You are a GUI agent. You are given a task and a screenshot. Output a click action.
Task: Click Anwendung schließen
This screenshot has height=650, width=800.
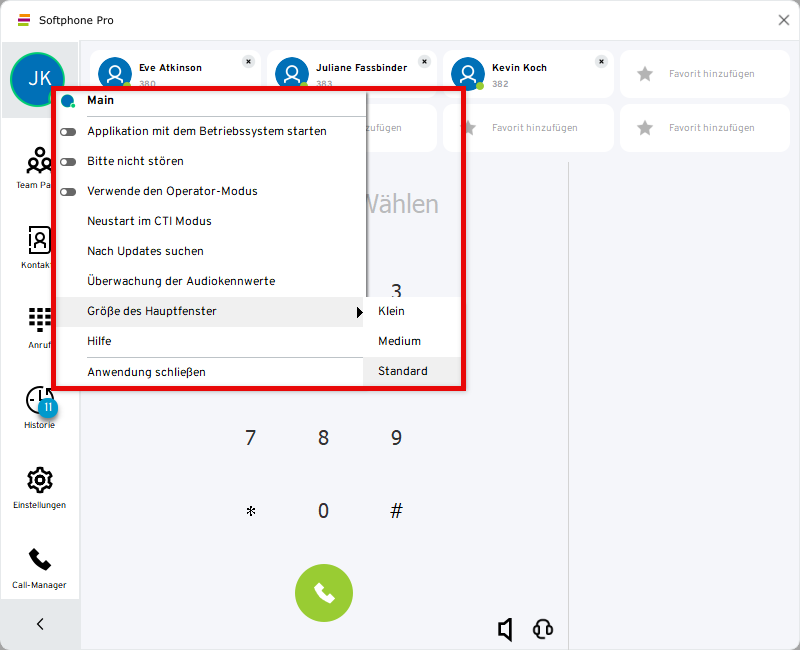(x=146, y=372)
